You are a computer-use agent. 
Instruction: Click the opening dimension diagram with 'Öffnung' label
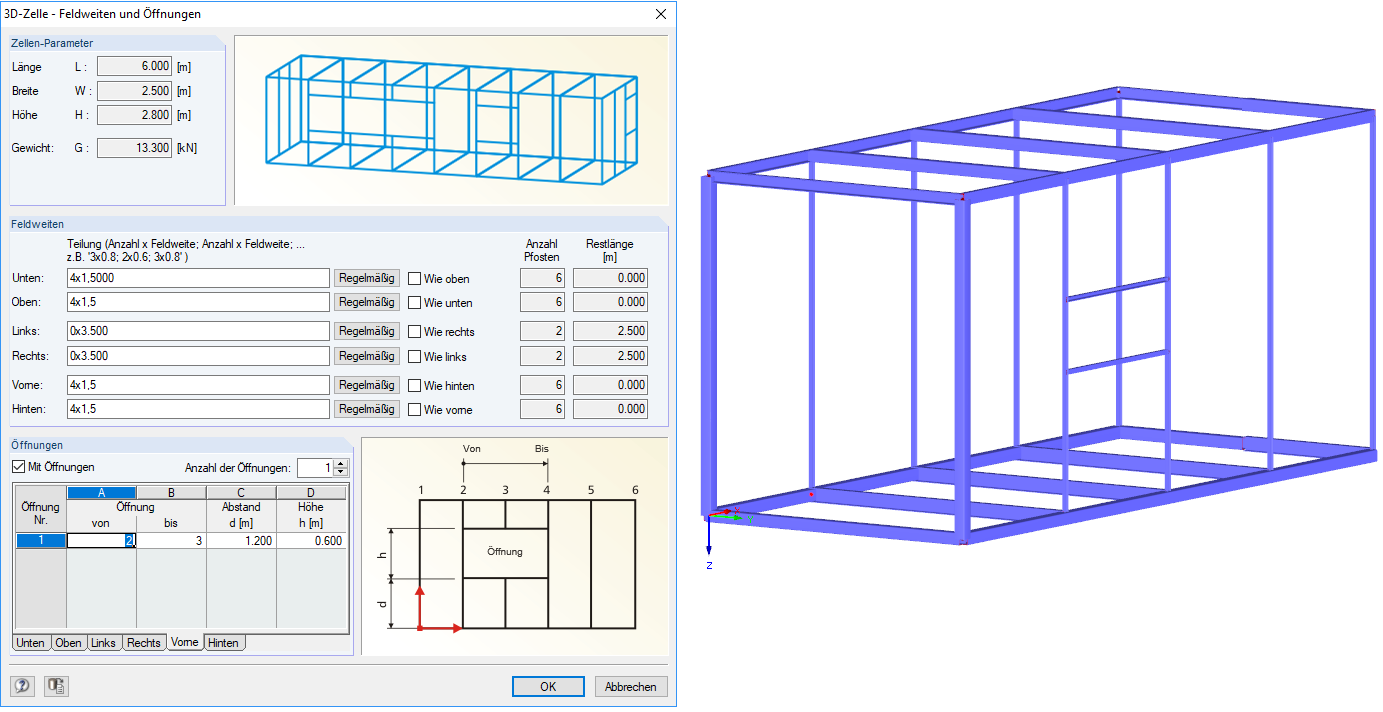(514, 546)
